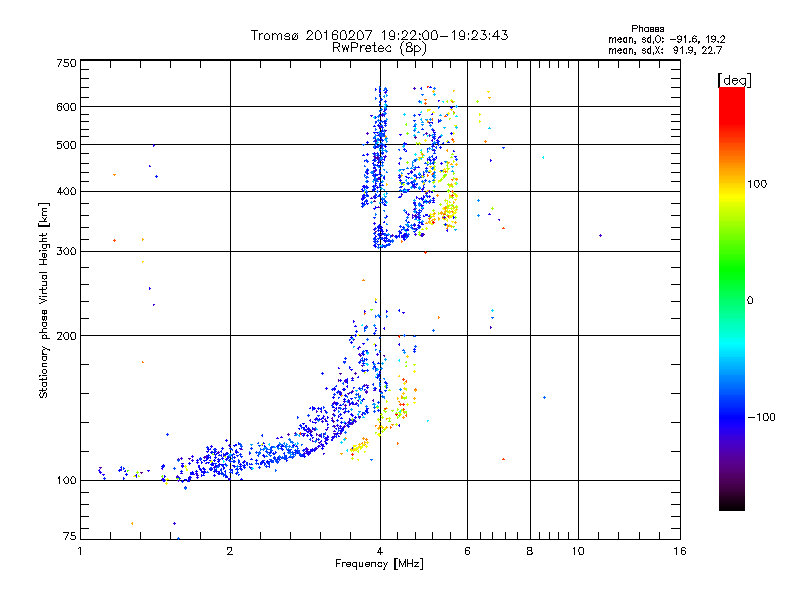This screenshot has width=800, height=600.
Task: Click the "Stationary phase Virtual Height [km]" axis label
Action: [44, 300]
